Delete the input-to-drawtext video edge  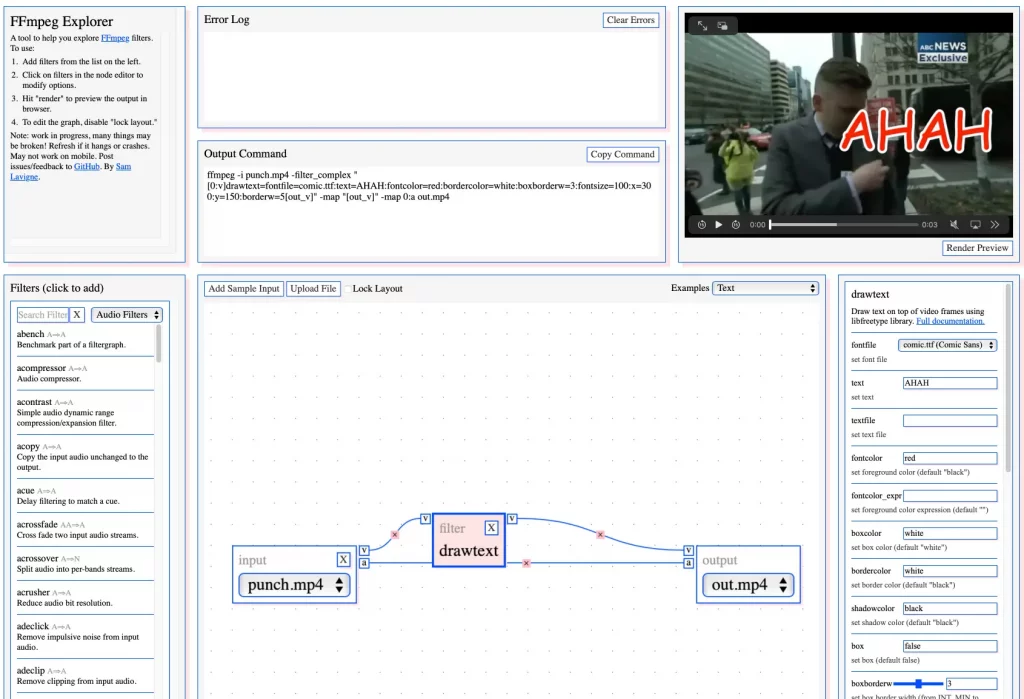coord(394,534)
